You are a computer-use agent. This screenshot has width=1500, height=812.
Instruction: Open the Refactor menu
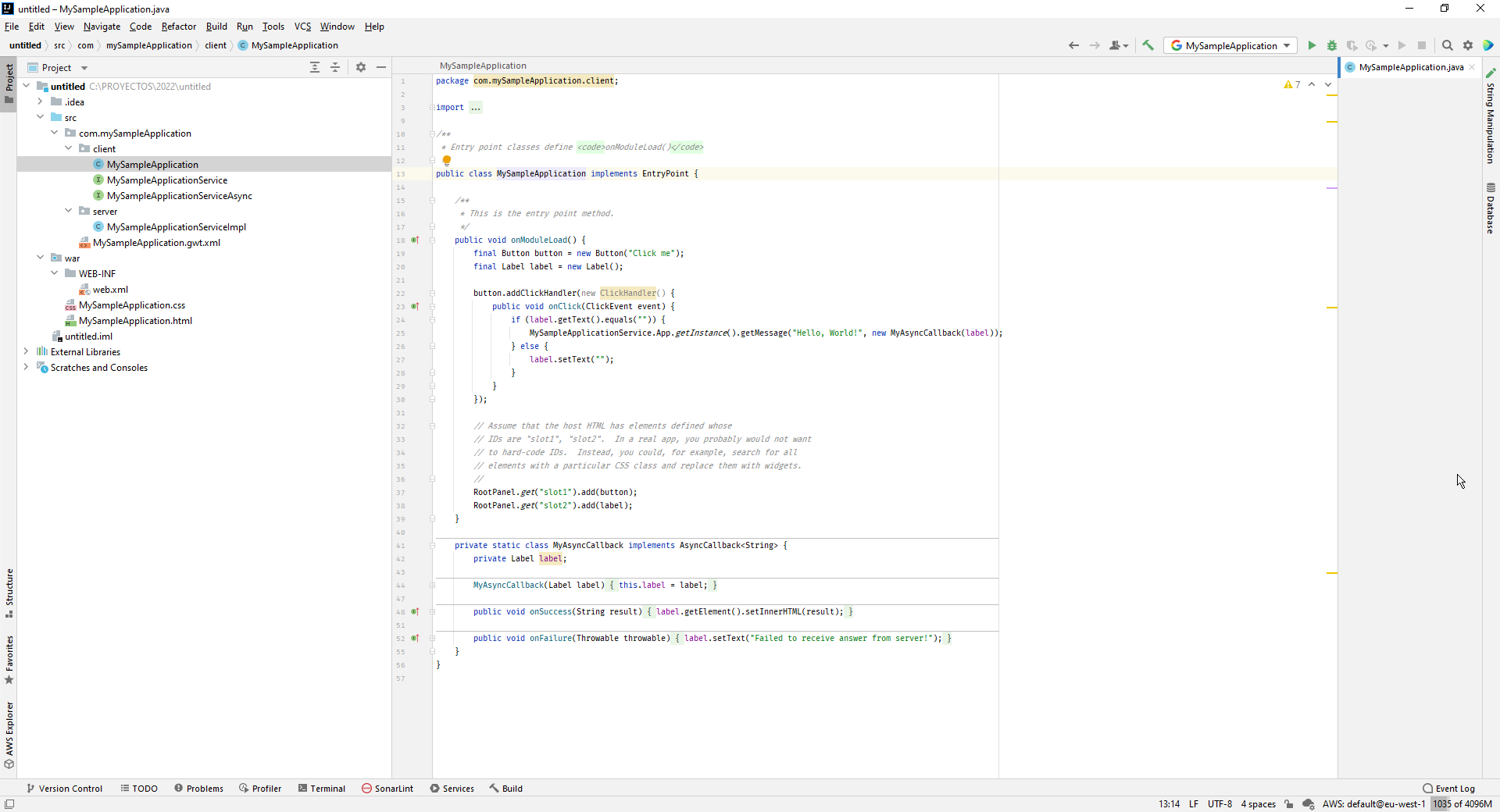(178, 27)
